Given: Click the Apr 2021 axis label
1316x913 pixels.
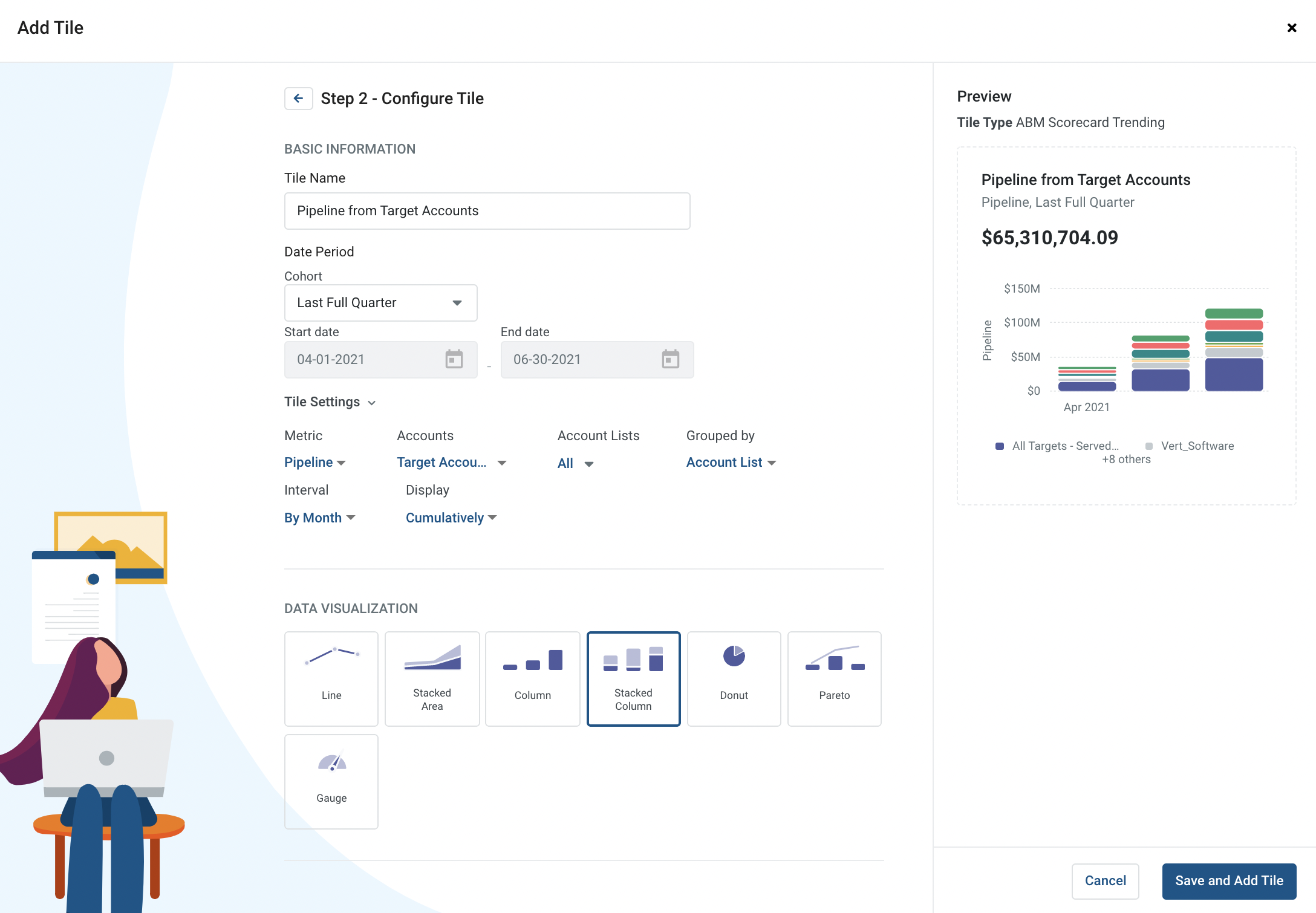Looking at the screenshot, I should tap(1087, 408).
